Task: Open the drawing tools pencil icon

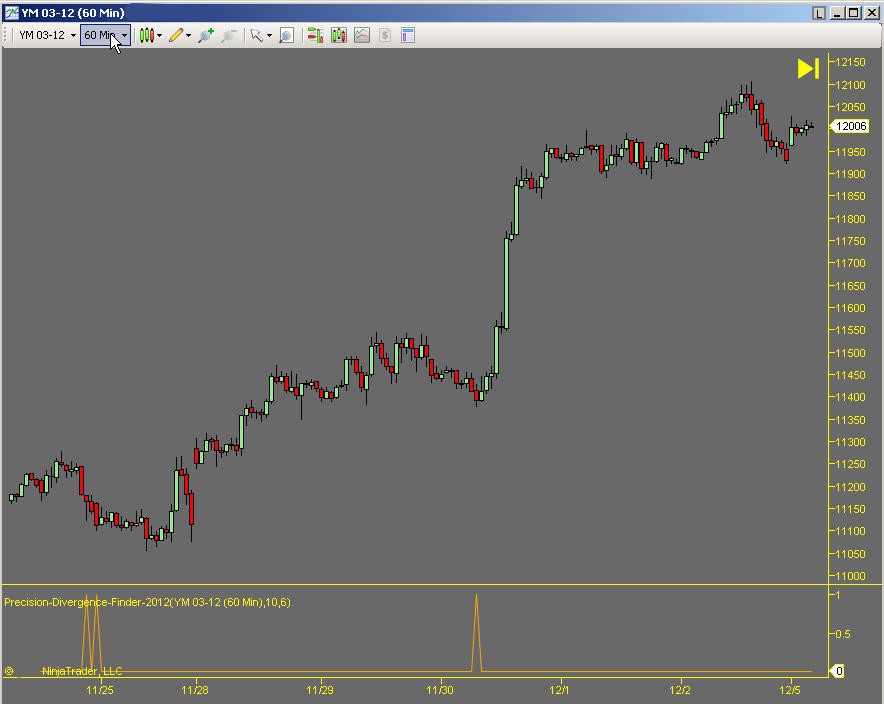Action: point(176,35)
